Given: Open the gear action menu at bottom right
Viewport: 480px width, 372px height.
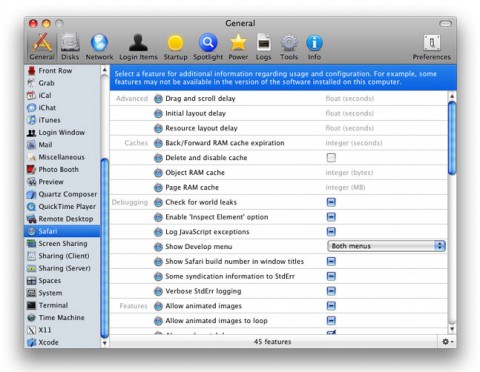Looking at the screenshot, I should coord(447,341).
